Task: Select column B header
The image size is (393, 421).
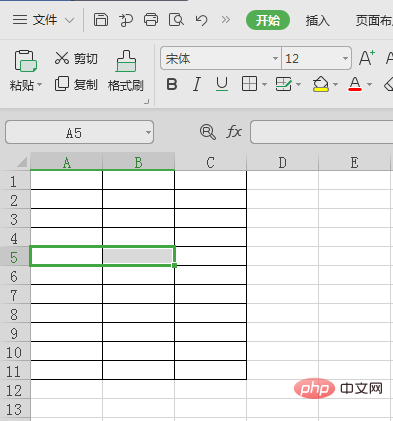Action: point(138,162)
